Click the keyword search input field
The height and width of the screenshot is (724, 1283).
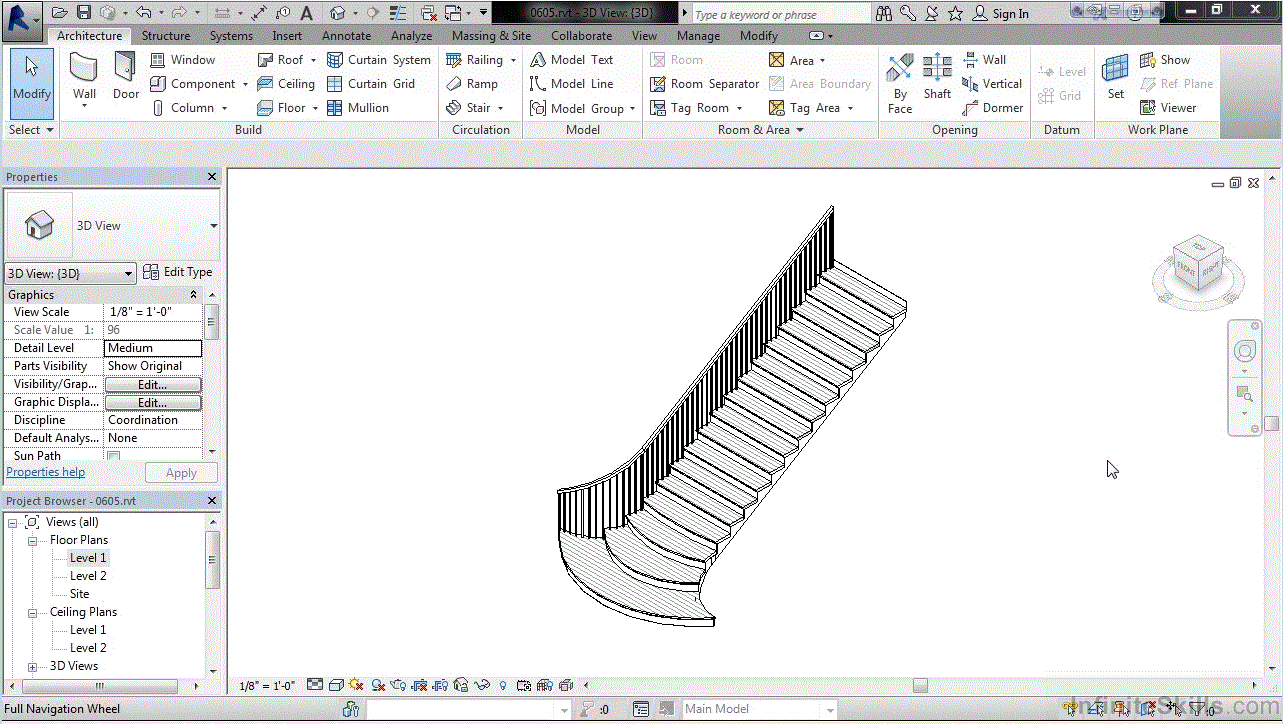coord(781,14)
